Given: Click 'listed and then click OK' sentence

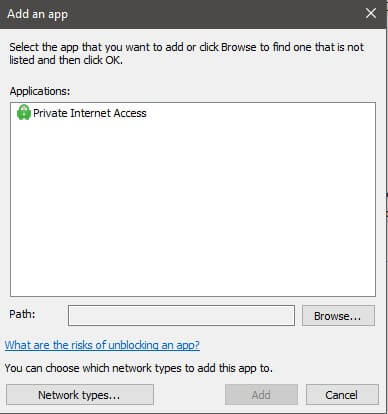Looking at the screenshot, I should coord(66,60).
